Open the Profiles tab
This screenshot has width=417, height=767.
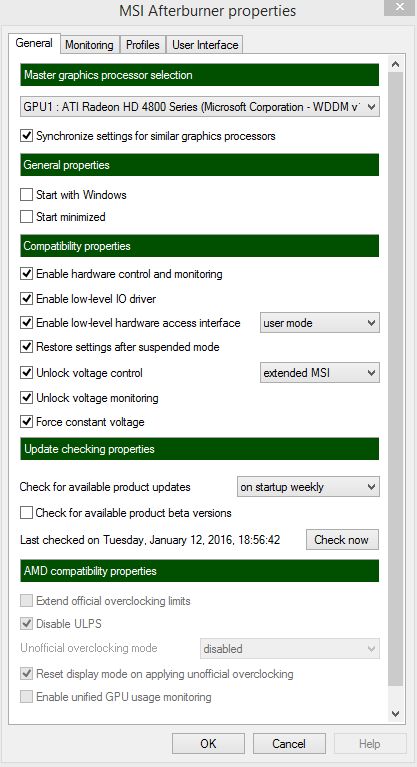tap(142, 45)
